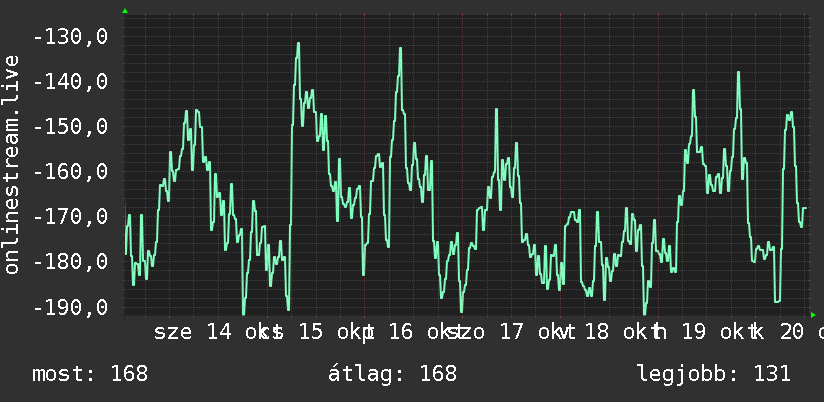Click the most: 168 statistic
This screenshot has width=824, height=402.
coord(90,374)
